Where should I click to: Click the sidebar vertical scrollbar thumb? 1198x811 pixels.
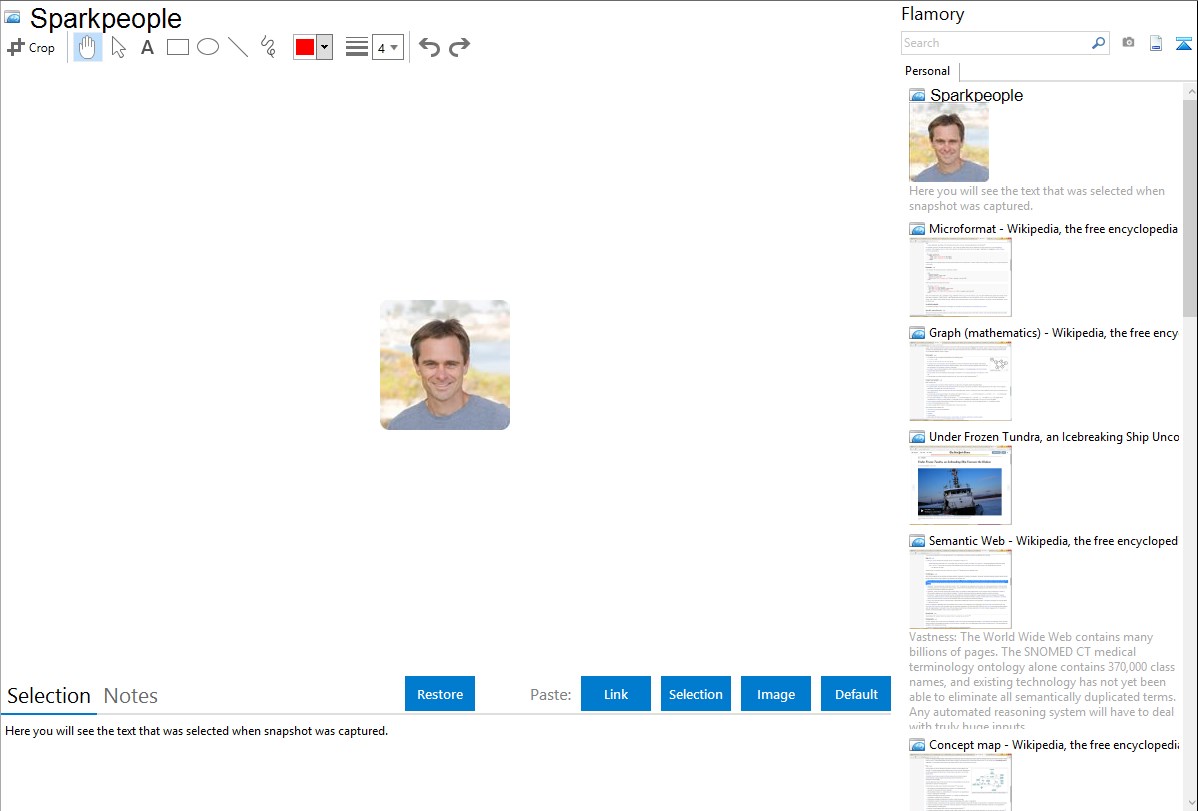pyautogui.click(x=1190, y=208)
